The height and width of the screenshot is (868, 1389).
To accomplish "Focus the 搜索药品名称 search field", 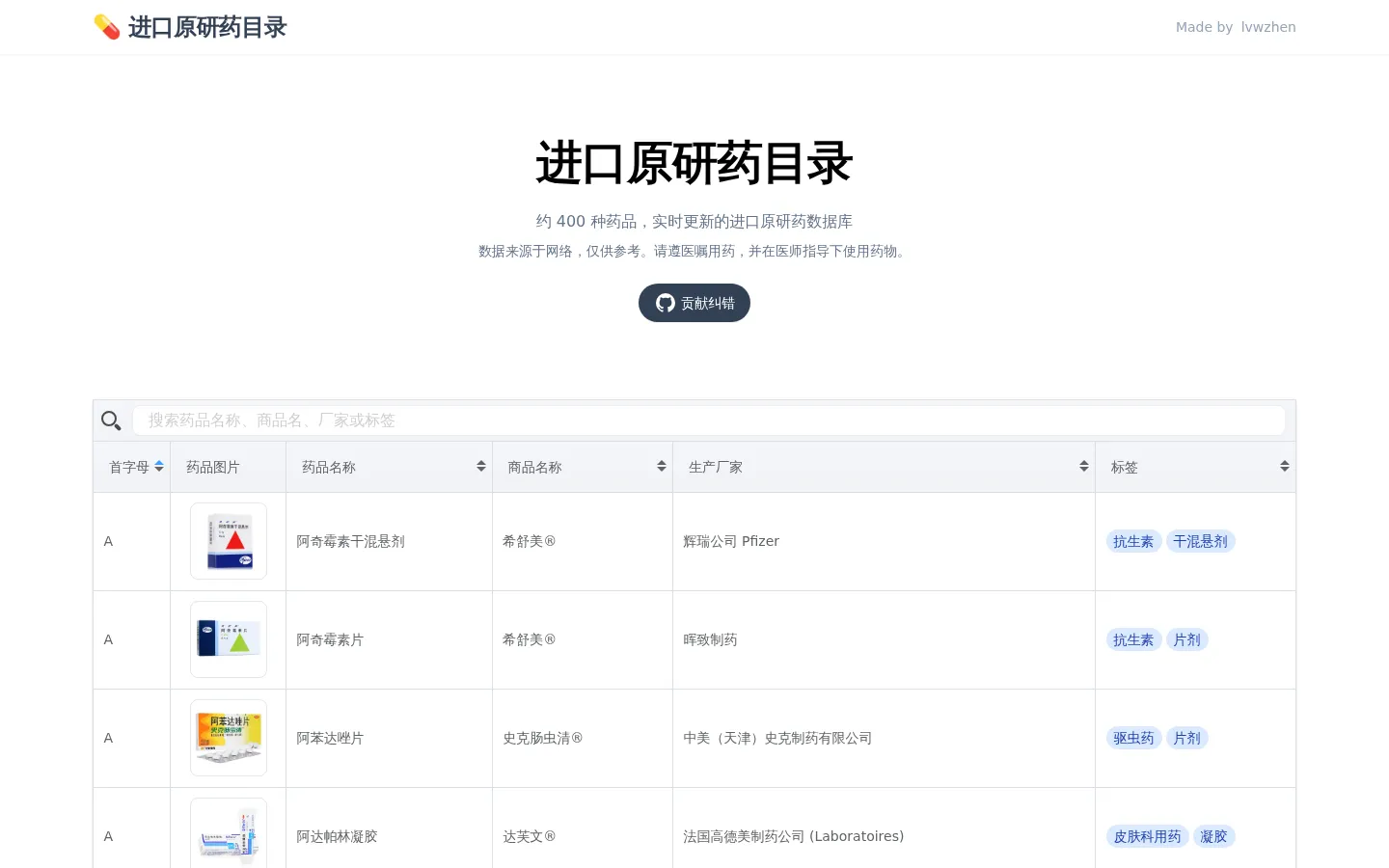I will tap(708, 420).
